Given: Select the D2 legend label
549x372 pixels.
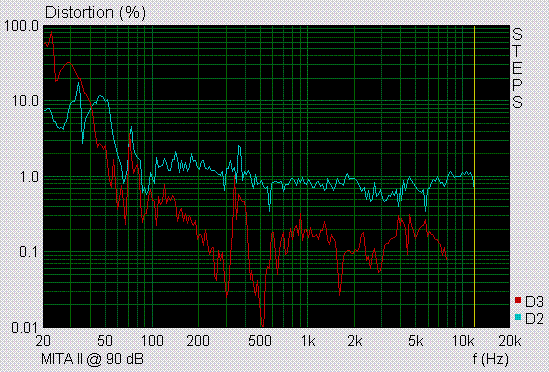Looking at the screenshot, I should [534, 319].
